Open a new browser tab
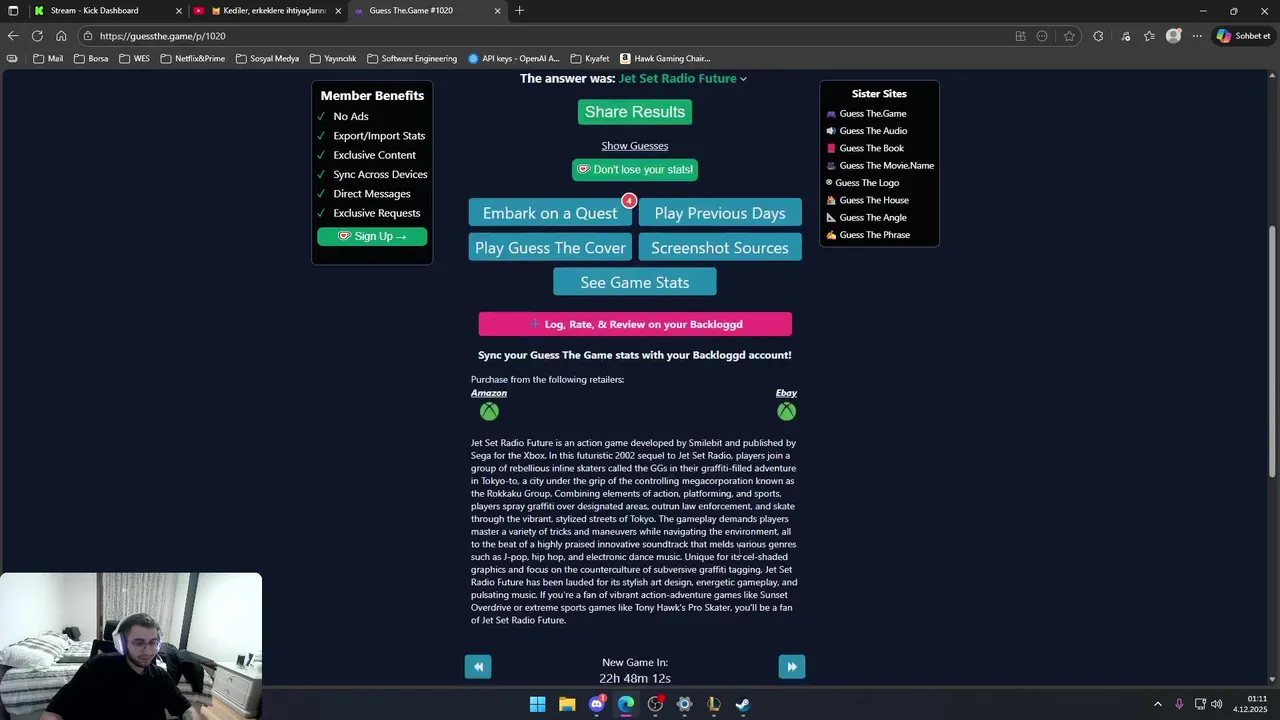 519,11
